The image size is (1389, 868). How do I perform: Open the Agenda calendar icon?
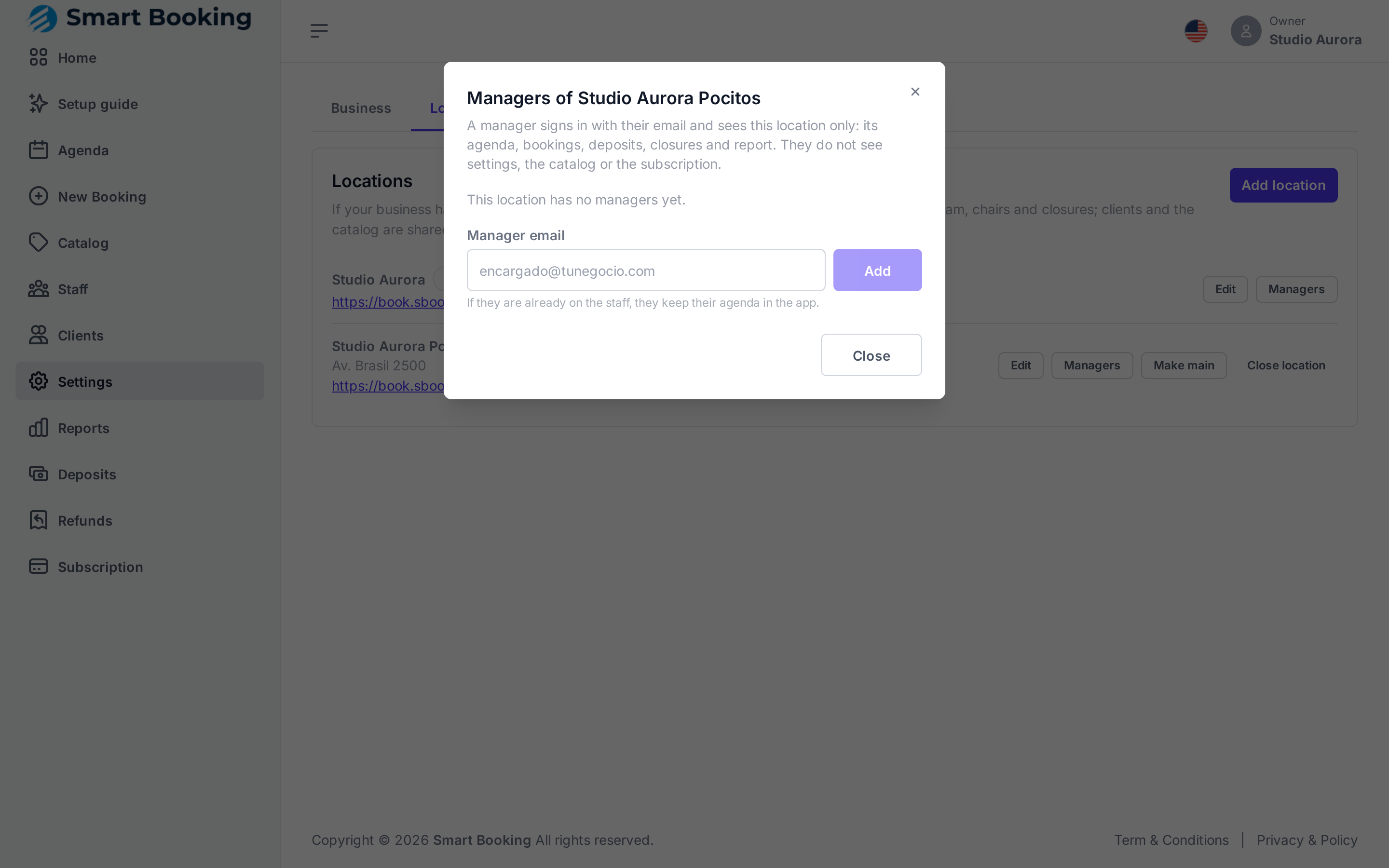pyautogui.click(x=38, y=150)
